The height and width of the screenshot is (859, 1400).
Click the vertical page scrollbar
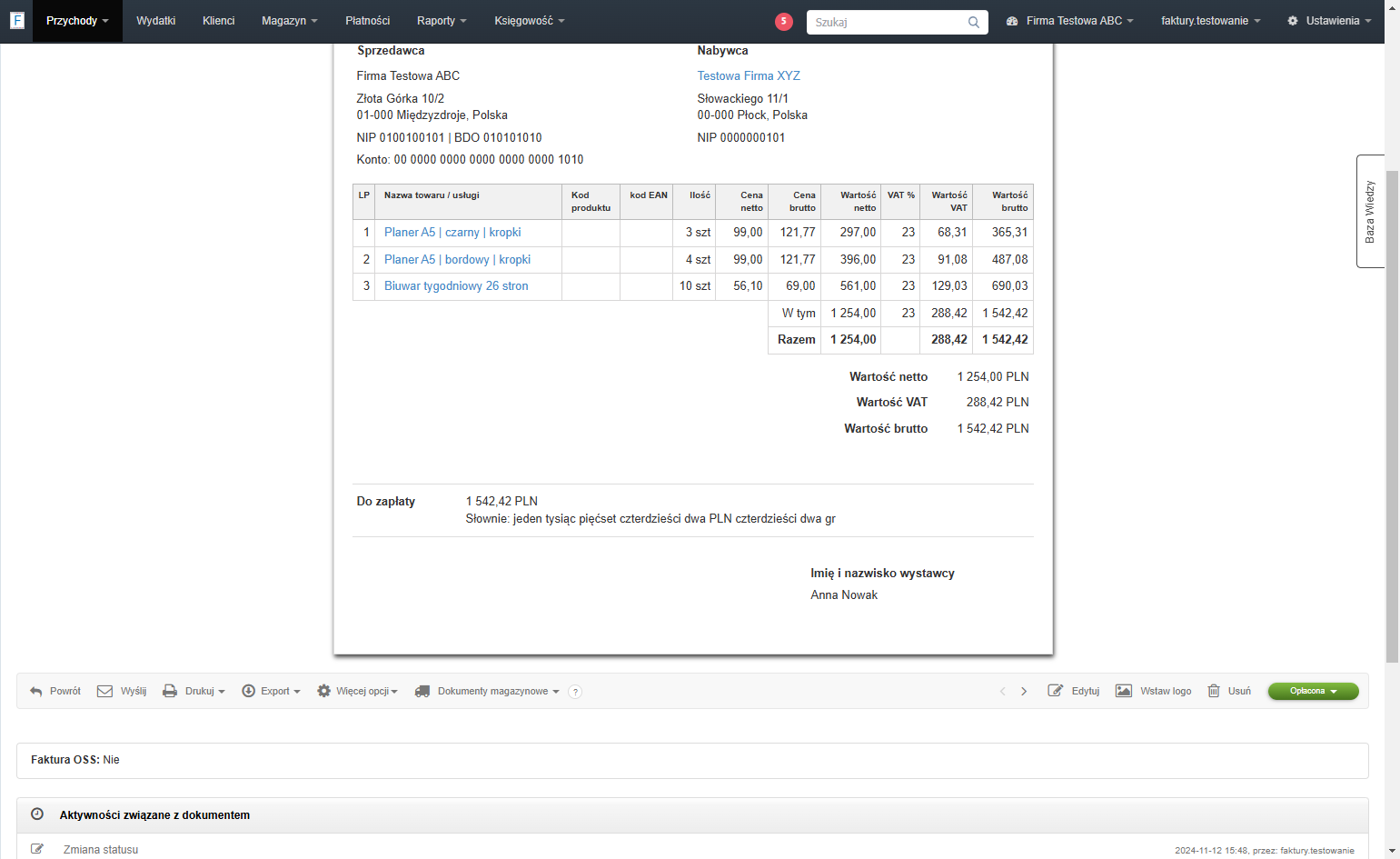click(1392, 416)
